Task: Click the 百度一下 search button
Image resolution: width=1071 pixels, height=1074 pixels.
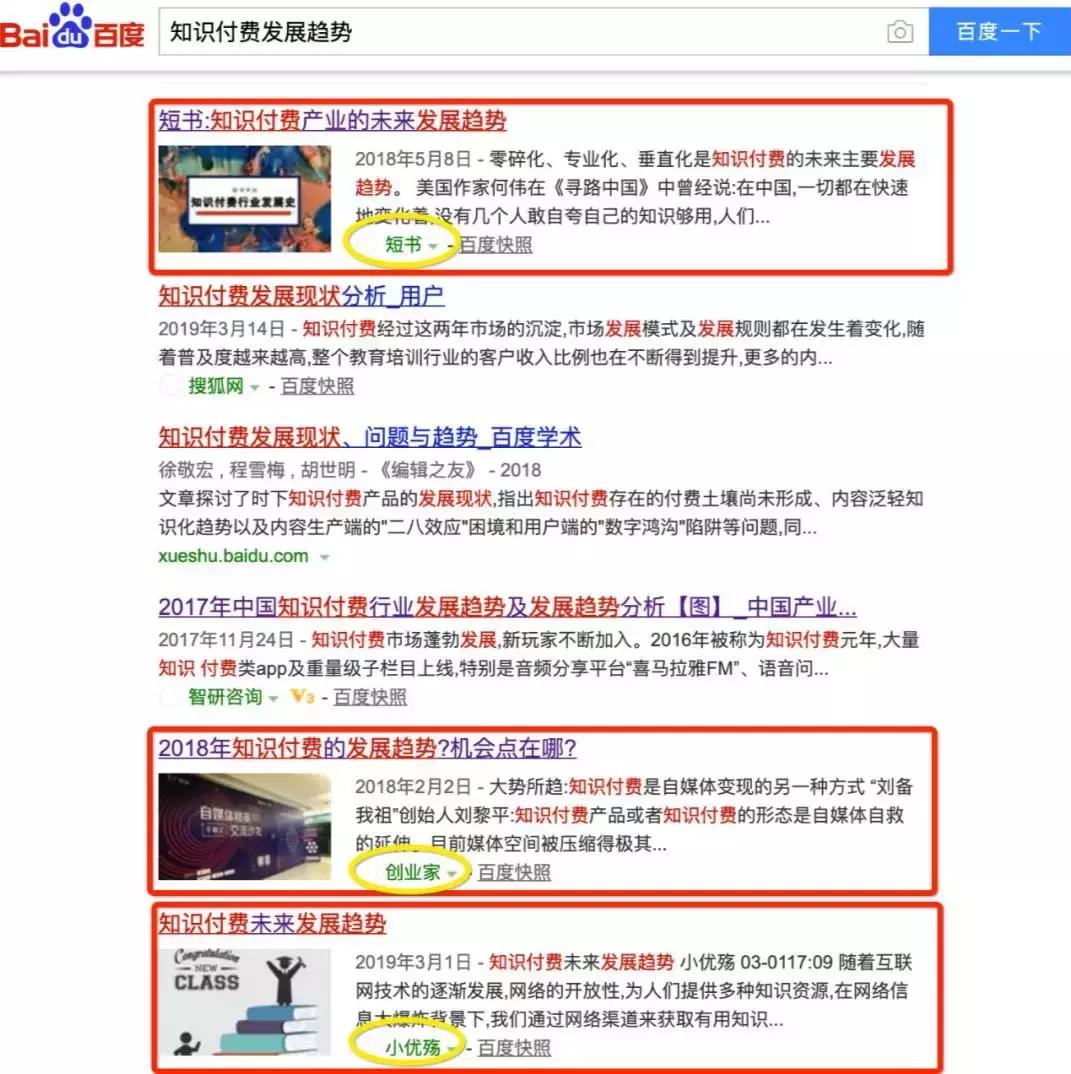Action: (999, 31)
